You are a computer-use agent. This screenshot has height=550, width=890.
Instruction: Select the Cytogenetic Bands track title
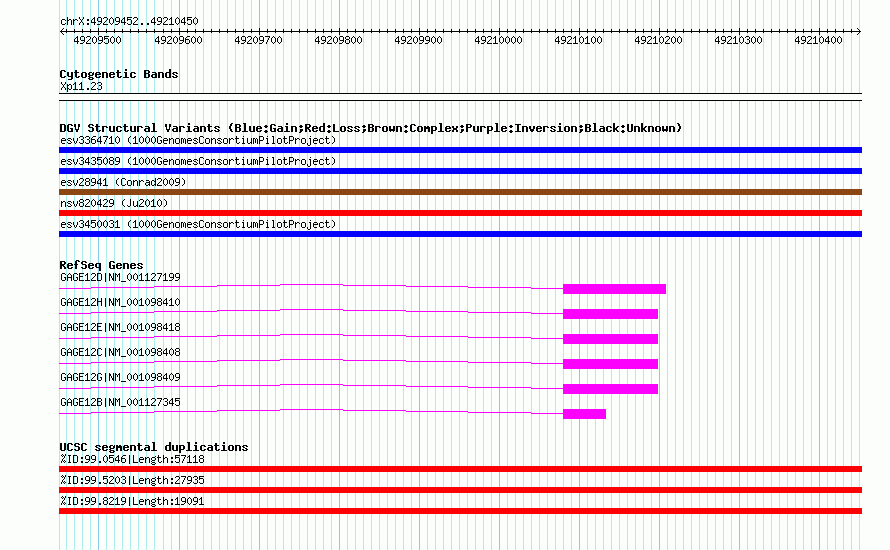[119, 74]
